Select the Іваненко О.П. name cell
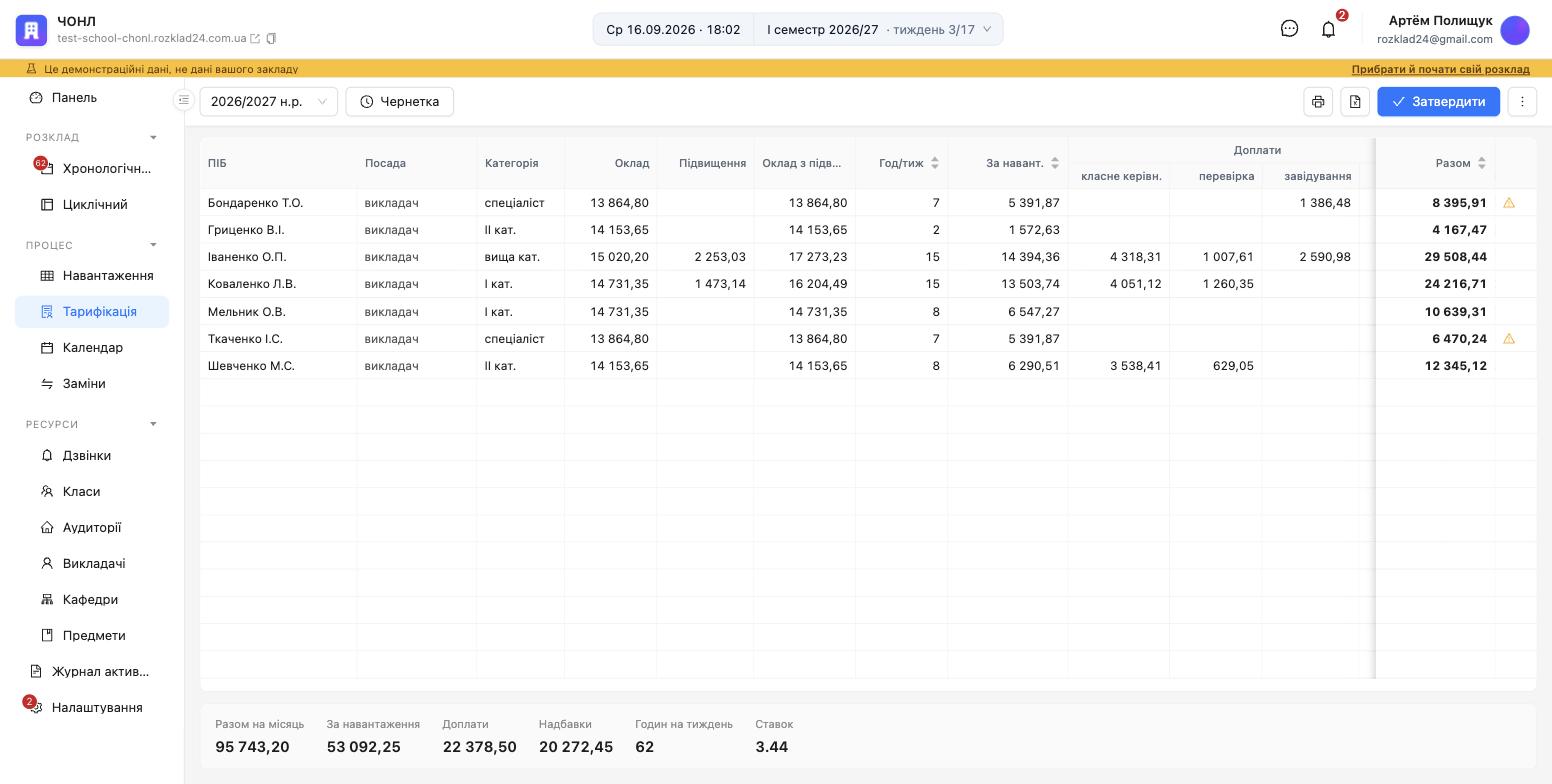Viewport: 1552px width, 784px height. (x=278, y=257)
